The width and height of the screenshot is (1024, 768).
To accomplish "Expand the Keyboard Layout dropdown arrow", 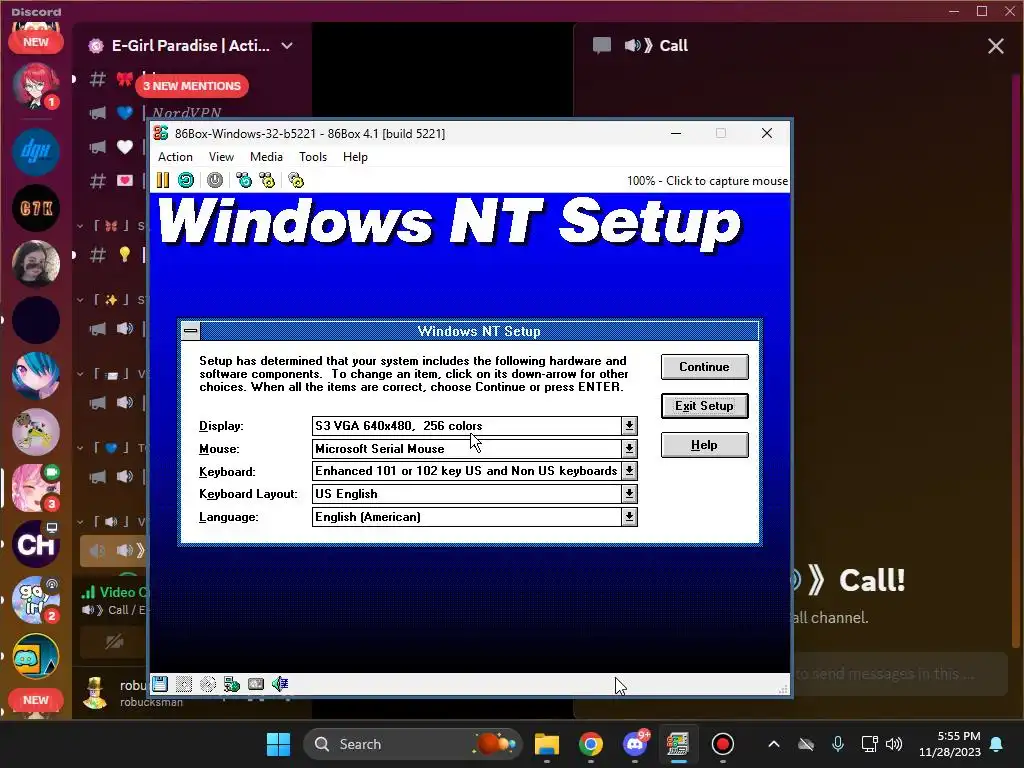I will click(629, 494).
